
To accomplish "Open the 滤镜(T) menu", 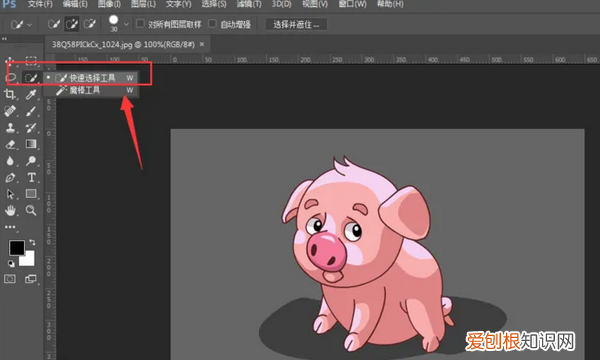I will coord(249,4).
